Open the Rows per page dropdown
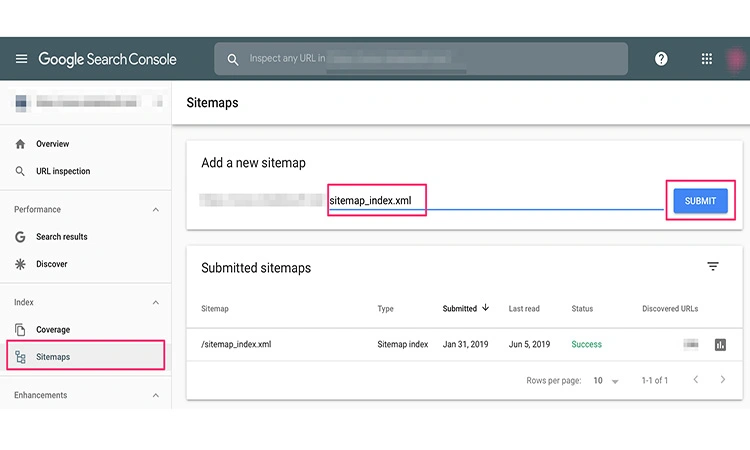 606,381
